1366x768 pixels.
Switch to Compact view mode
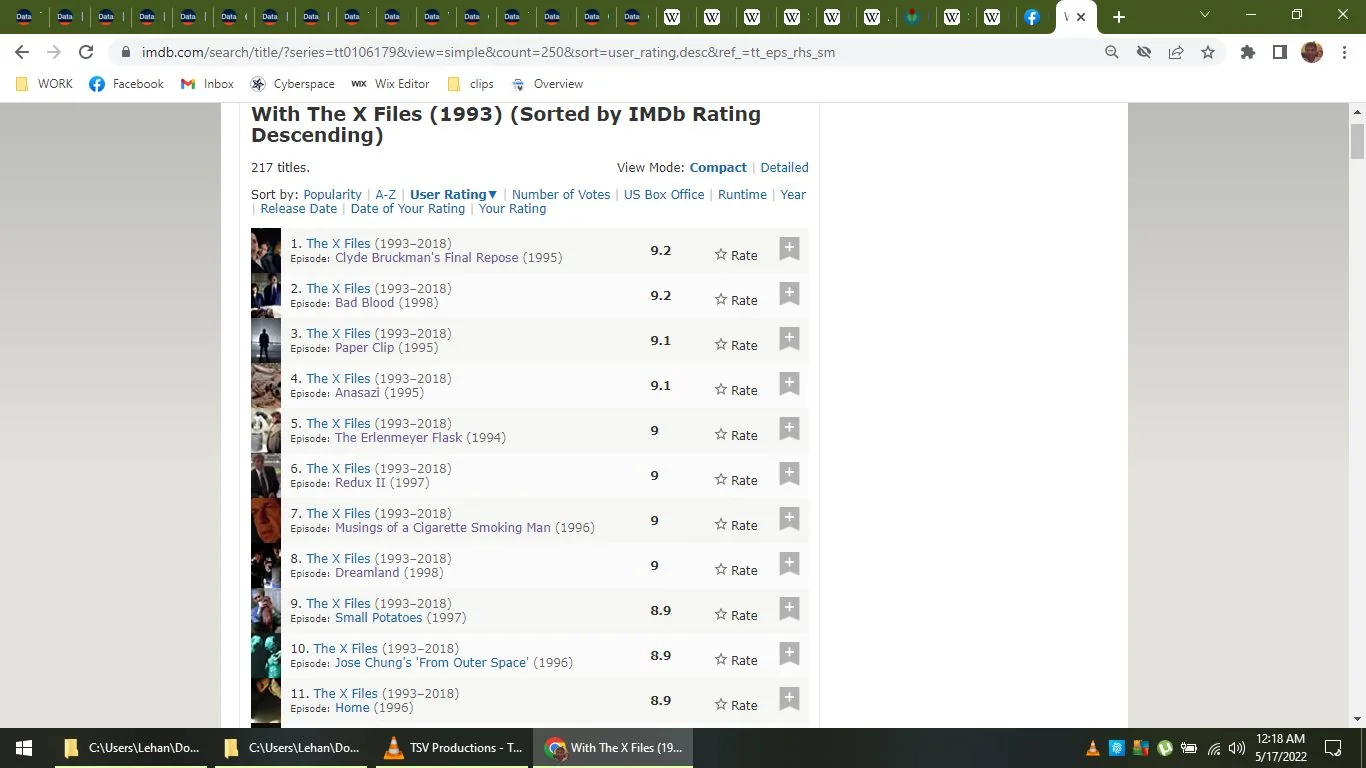718,168
